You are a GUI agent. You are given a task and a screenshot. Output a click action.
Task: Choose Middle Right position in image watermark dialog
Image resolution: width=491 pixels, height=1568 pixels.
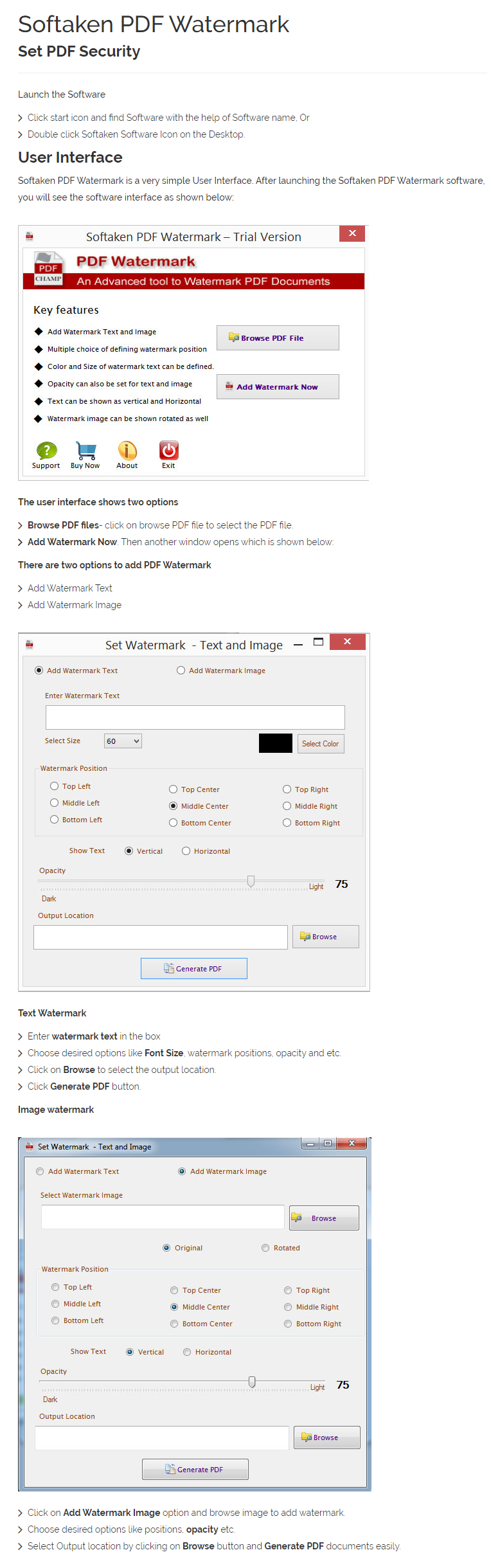pyautogui.click(x=289, y=1306)
